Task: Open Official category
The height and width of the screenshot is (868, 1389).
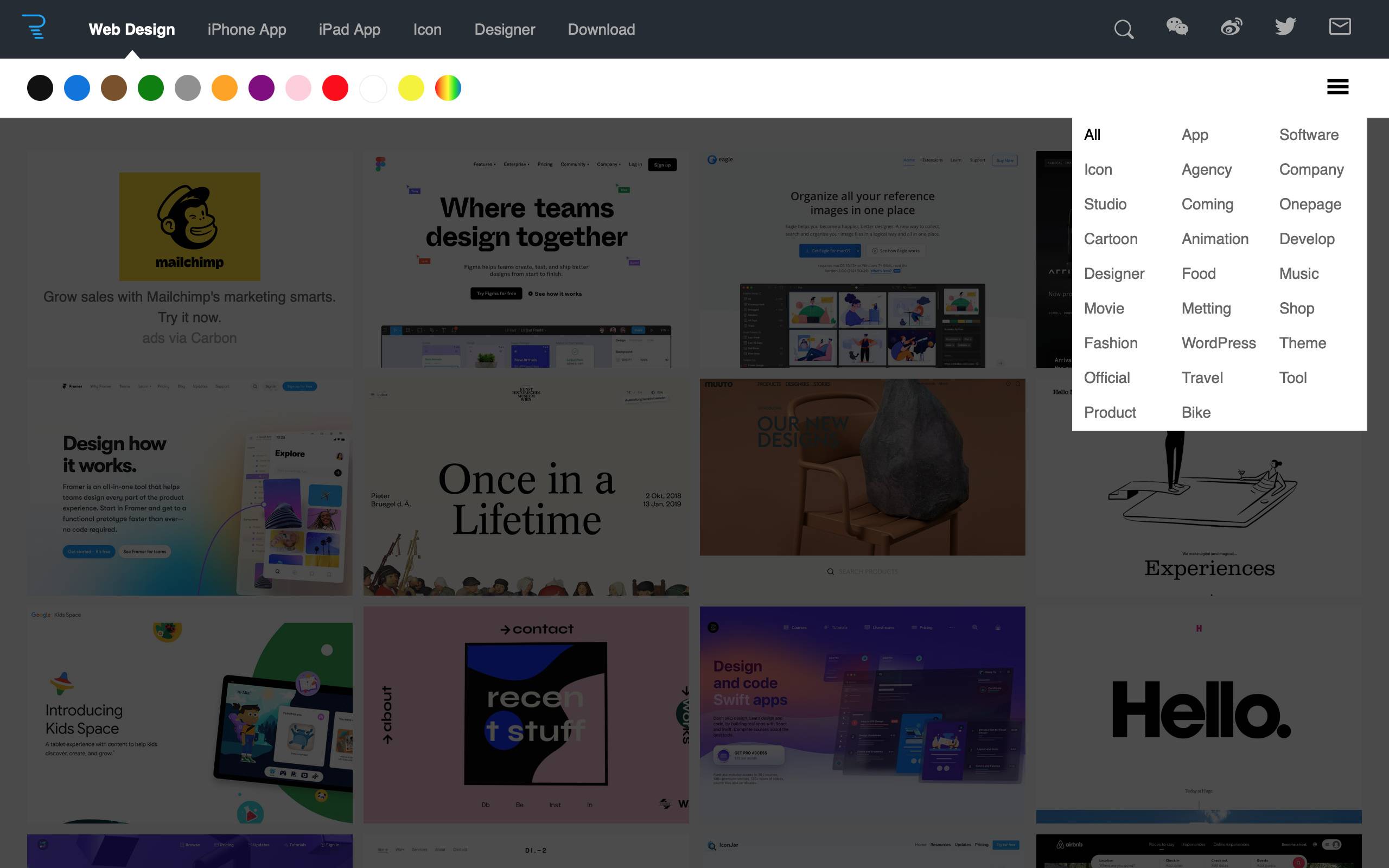Action: point(1107,378)
